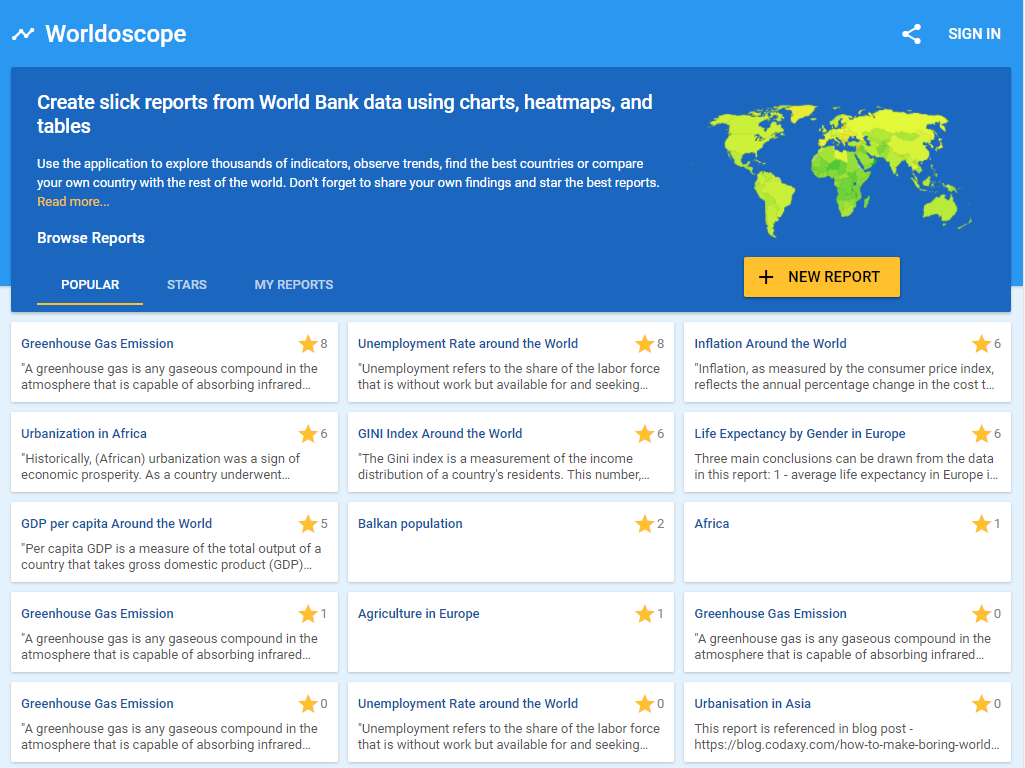Click the Worldoscope title text
The width and height of the screenshot is (1025, 768).
coord(116,34)
